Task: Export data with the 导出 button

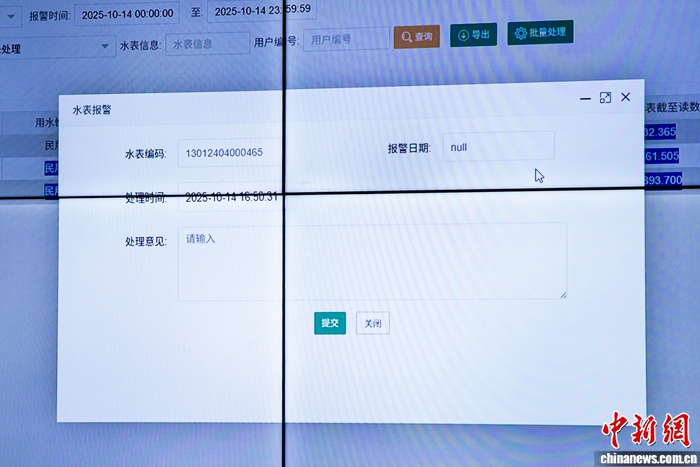Action: pos(473,35)
